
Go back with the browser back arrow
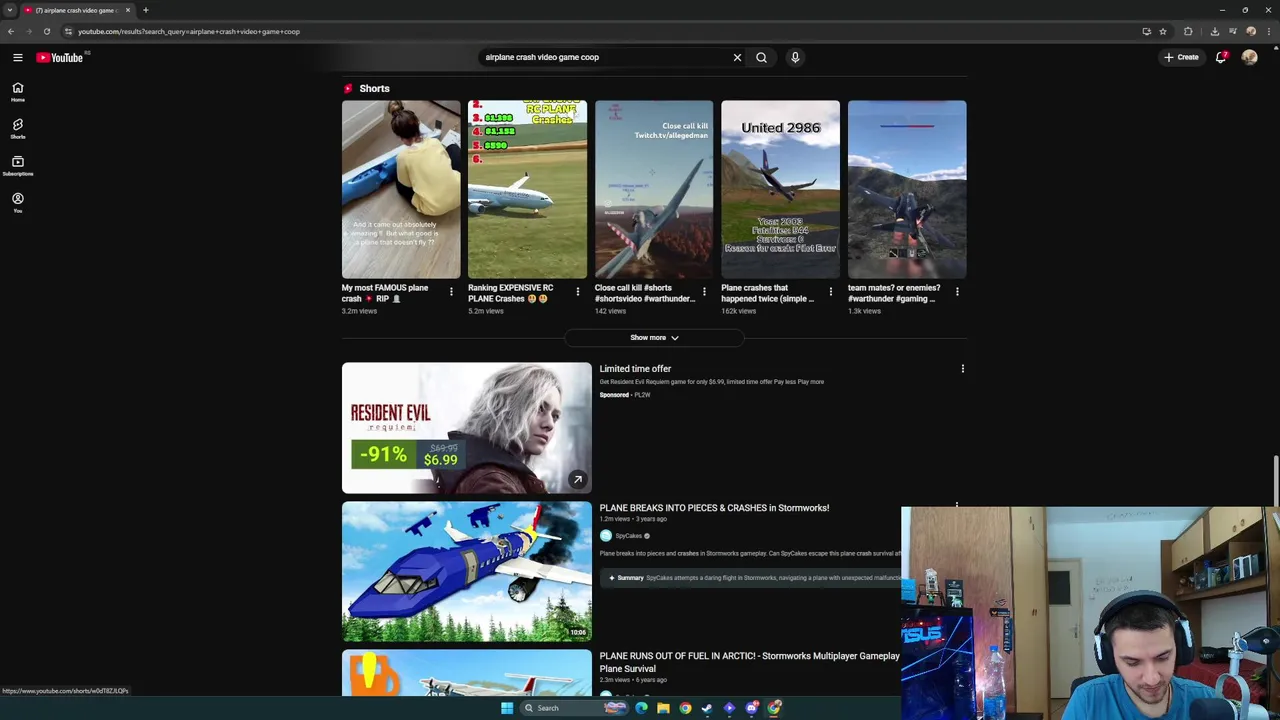click(x=11, y=31)
